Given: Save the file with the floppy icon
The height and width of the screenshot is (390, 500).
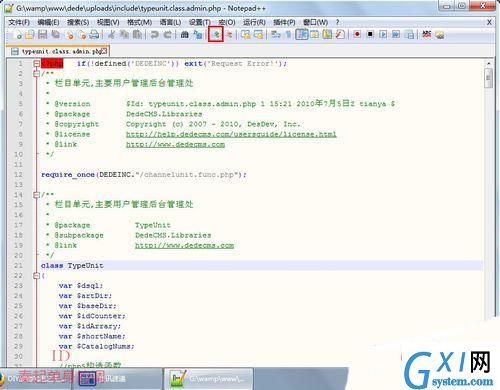Looking at the screenshot, I should 42,35.
